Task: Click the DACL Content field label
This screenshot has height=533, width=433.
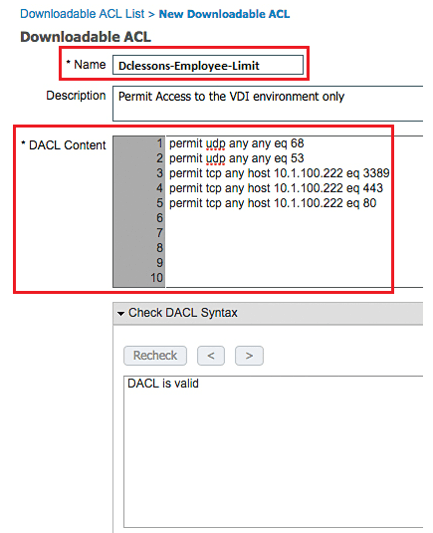Action: click(64, 145)
